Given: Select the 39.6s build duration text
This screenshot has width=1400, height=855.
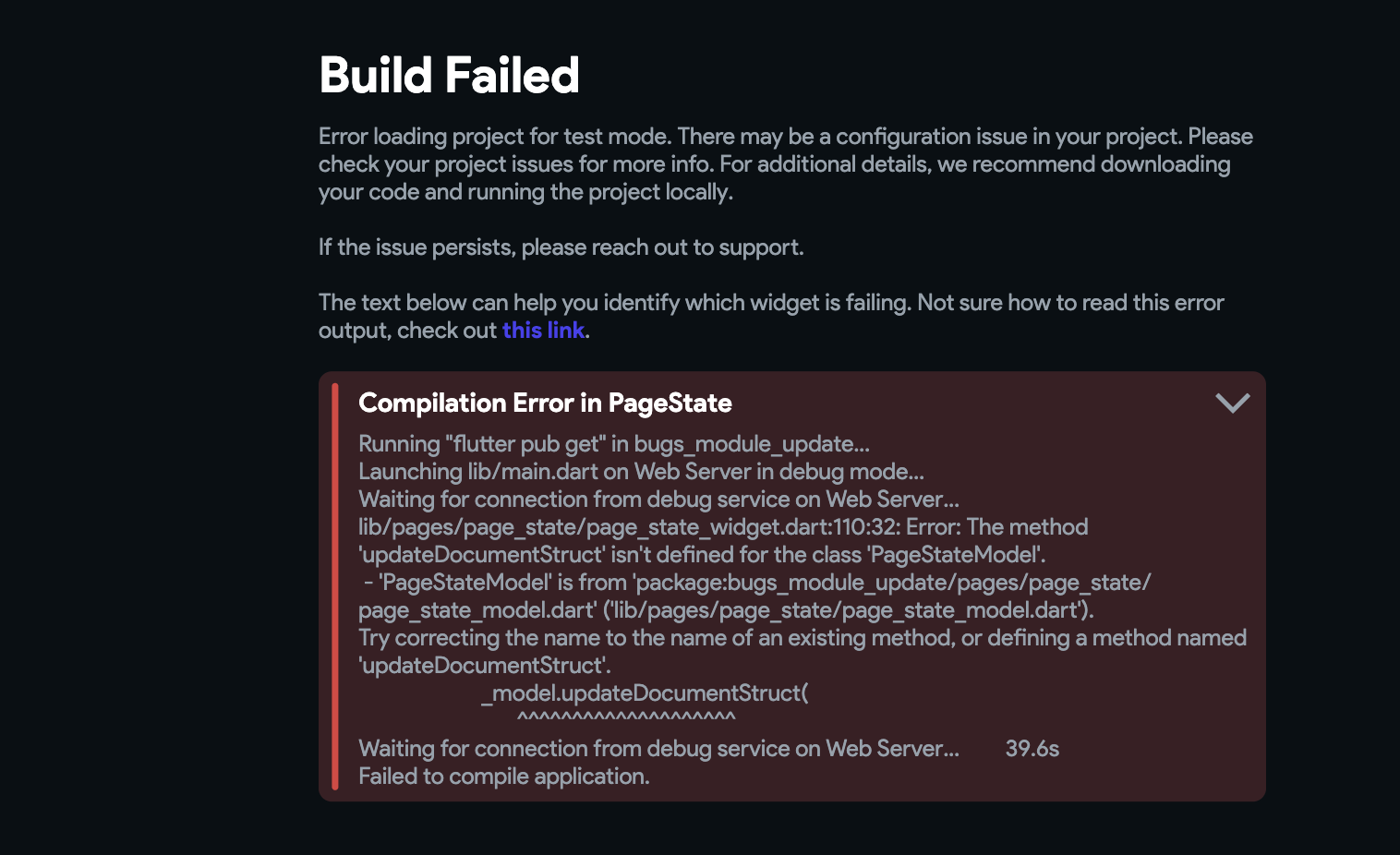Looking at the screenshot, I should click(x=1032, y=749).
